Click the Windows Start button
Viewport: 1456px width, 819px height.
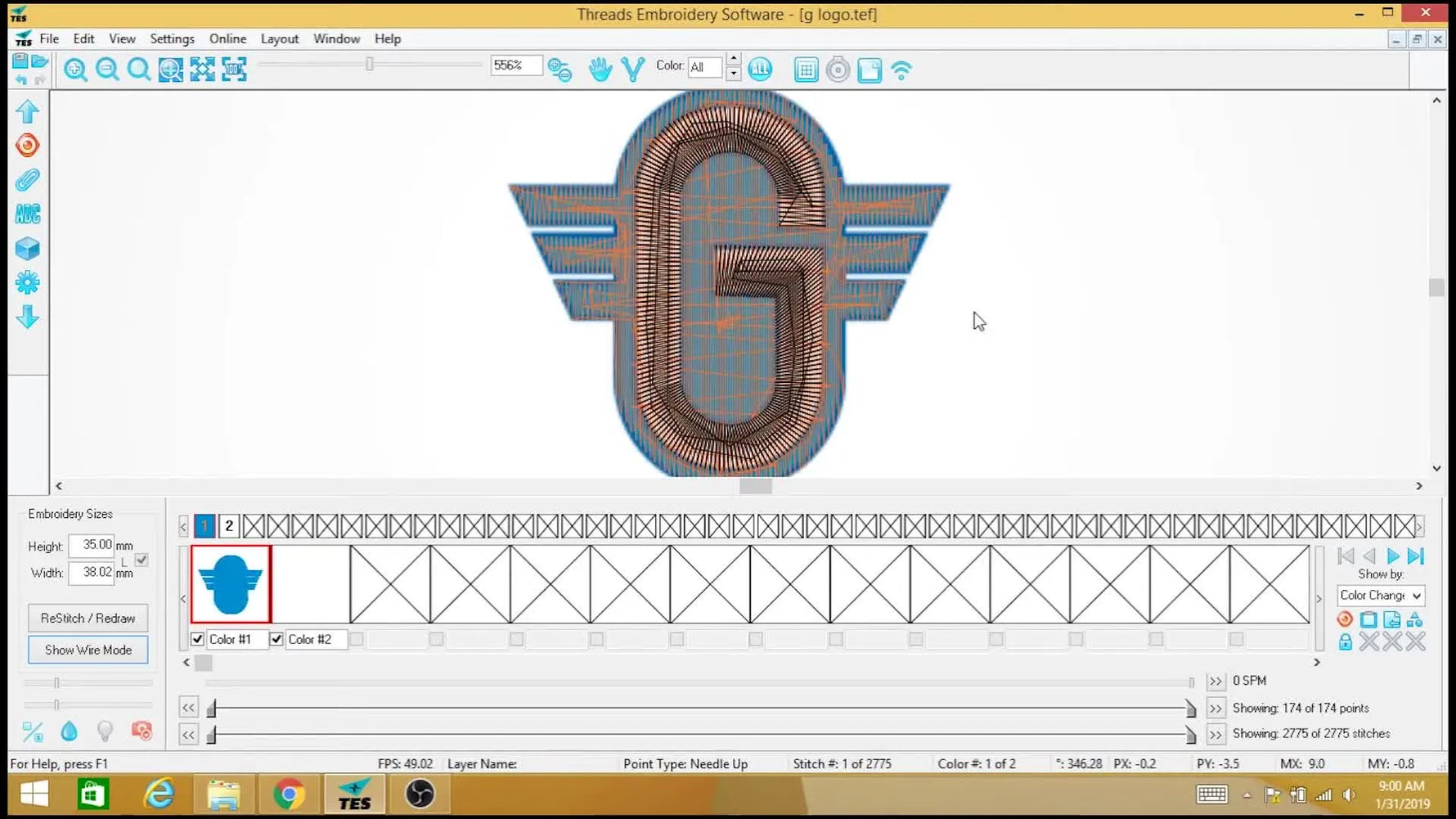[34, 794]
